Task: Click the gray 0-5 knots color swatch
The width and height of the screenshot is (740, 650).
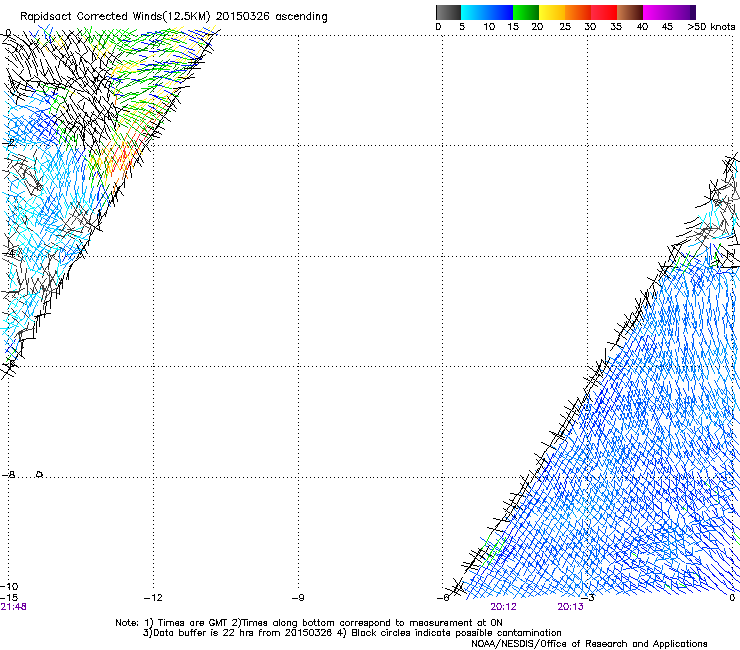Action: pos(448,12)
